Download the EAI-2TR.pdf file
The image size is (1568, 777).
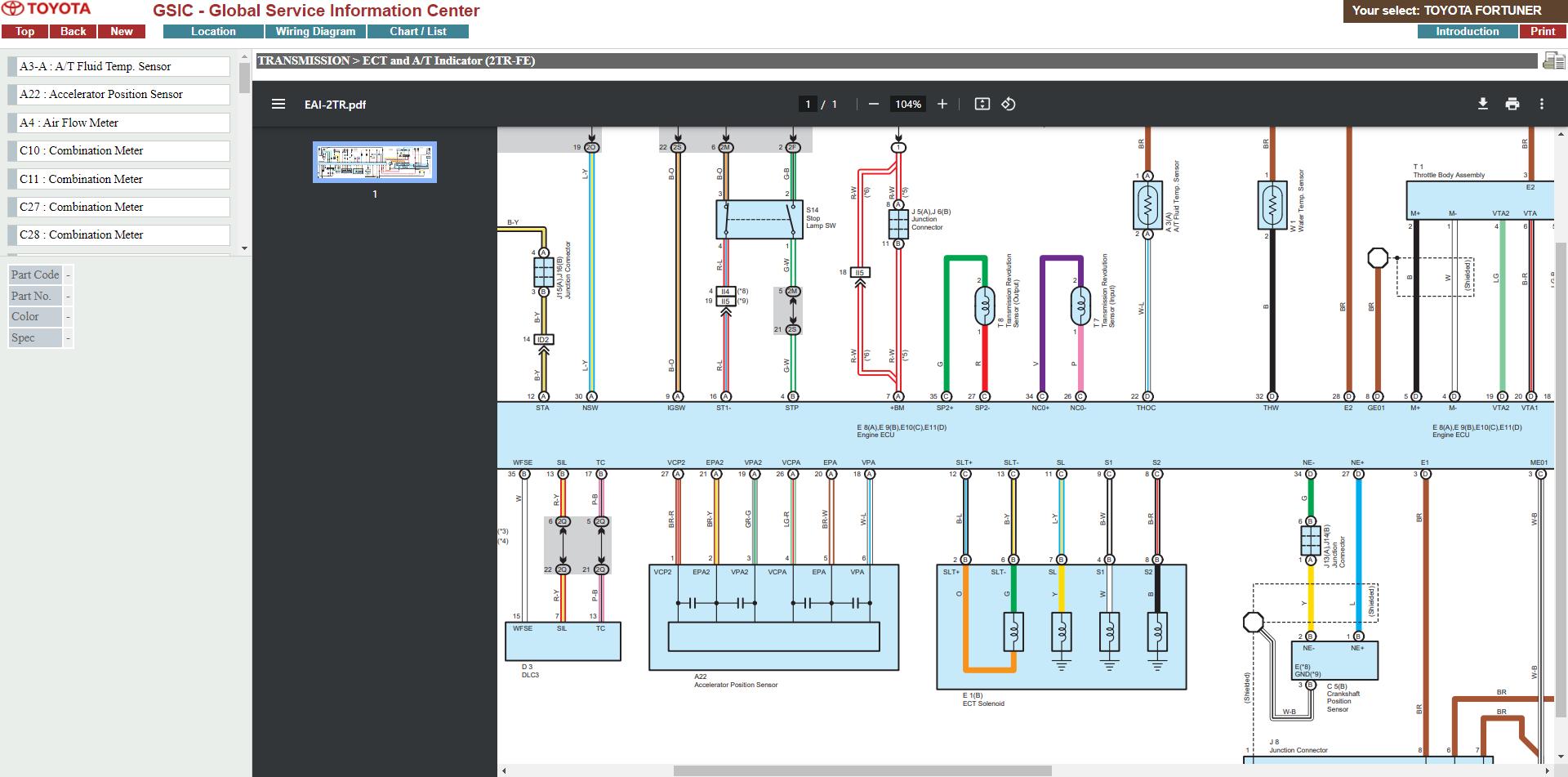[x=1483, y=104]
